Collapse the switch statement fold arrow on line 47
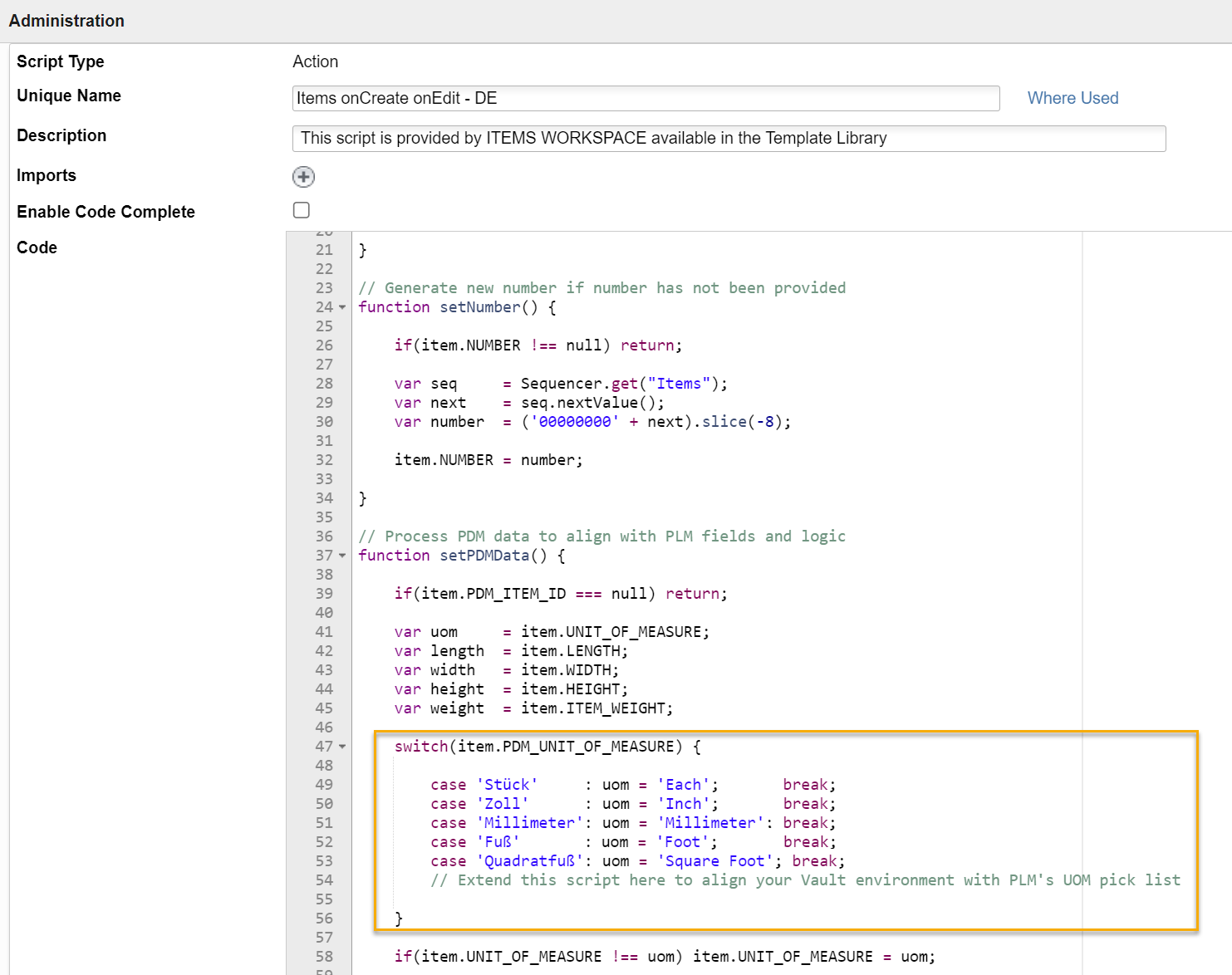The height and width of the screenshot is (975, 1232). pos(341,746)
